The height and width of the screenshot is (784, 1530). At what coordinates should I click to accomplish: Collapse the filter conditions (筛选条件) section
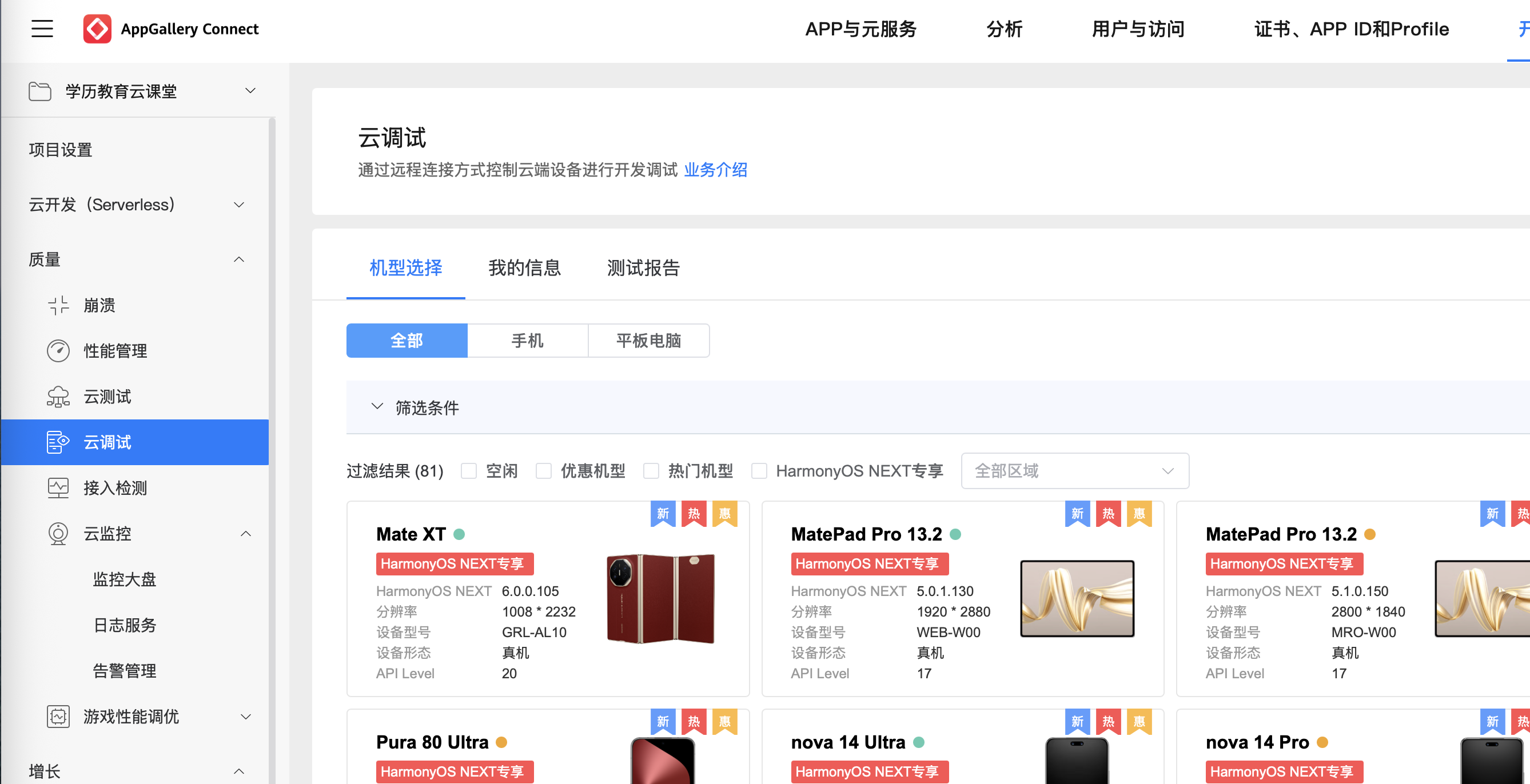coord(377,407)
